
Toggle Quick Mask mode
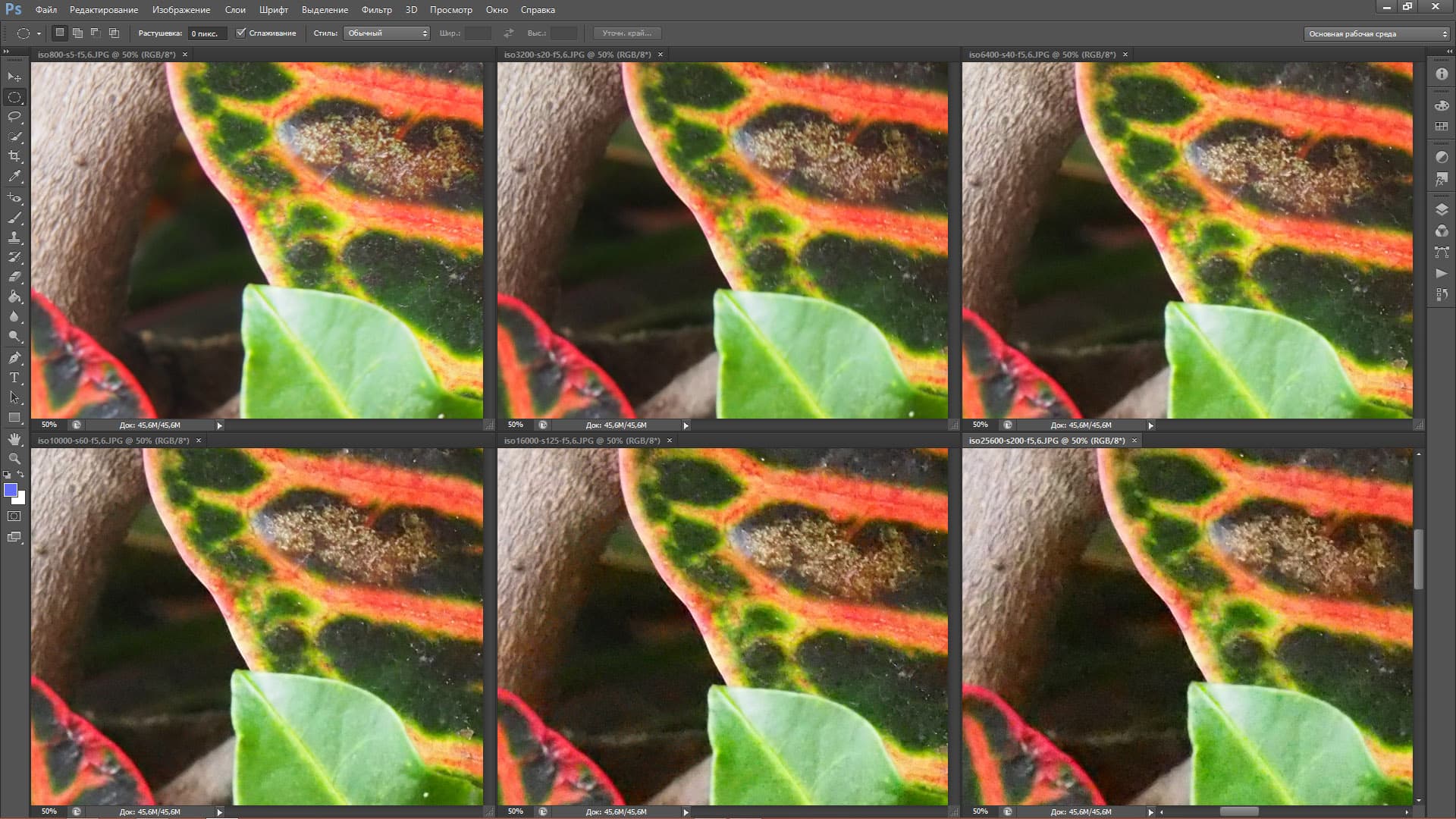14,516
